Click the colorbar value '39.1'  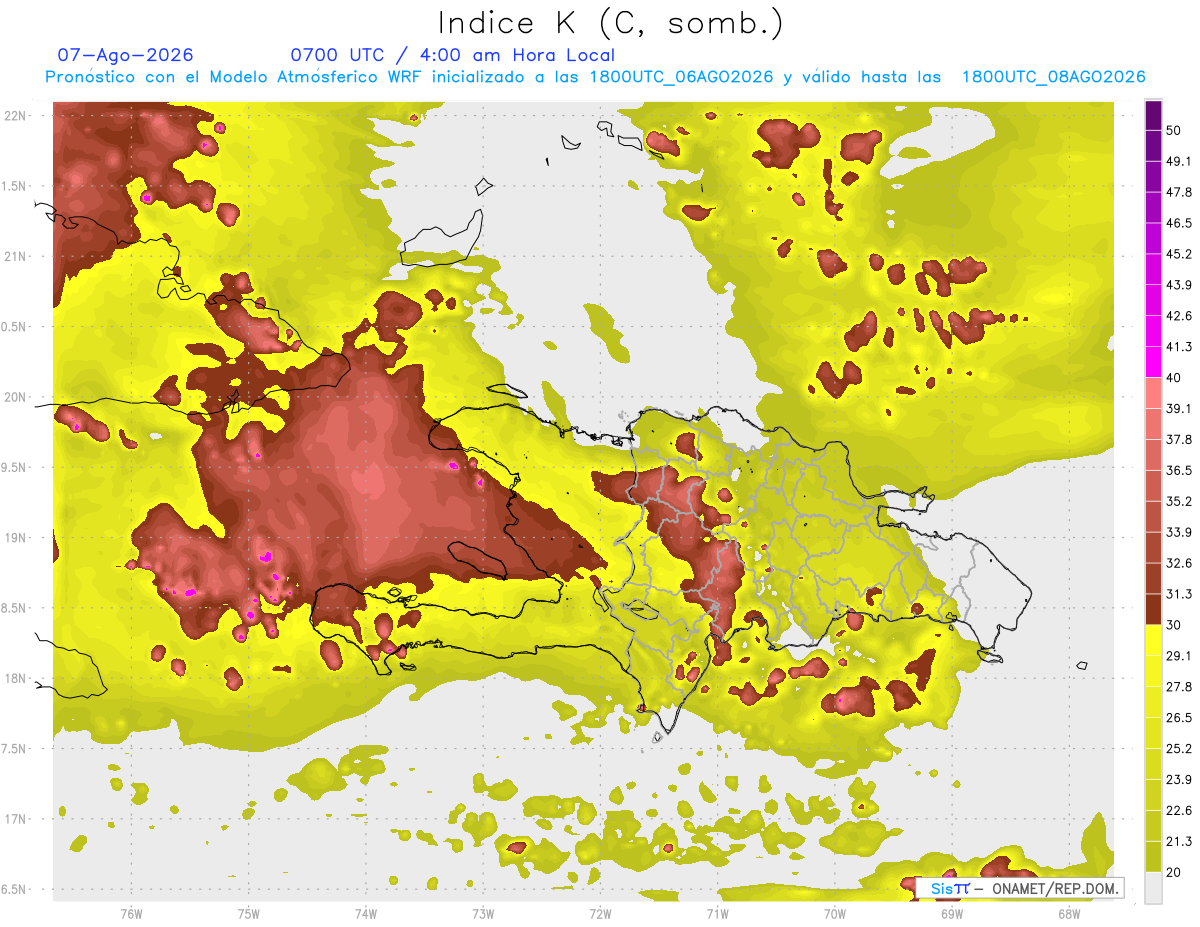[1179, 408]
